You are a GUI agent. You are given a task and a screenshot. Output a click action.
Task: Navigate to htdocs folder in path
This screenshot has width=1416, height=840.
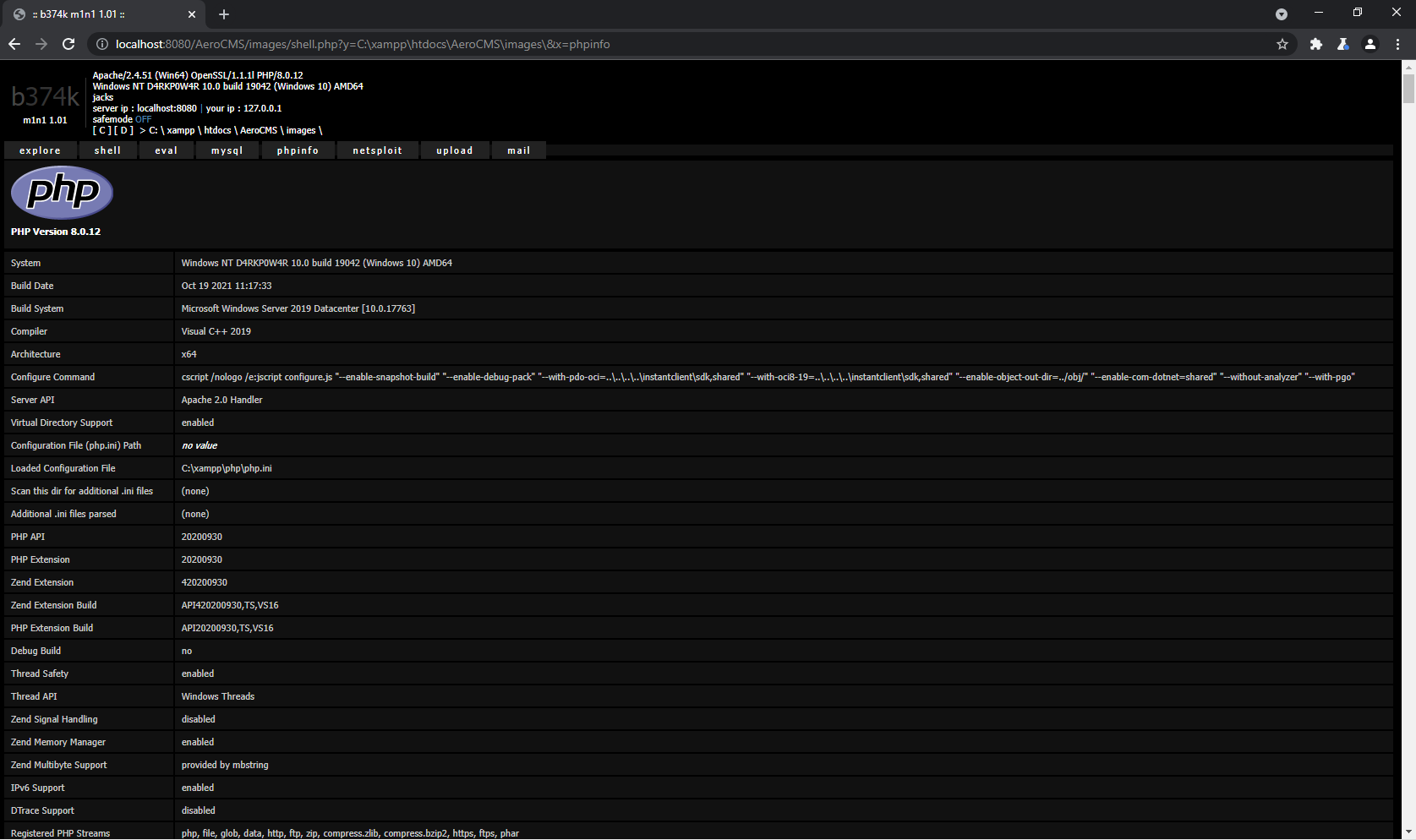tap(217, 130)
